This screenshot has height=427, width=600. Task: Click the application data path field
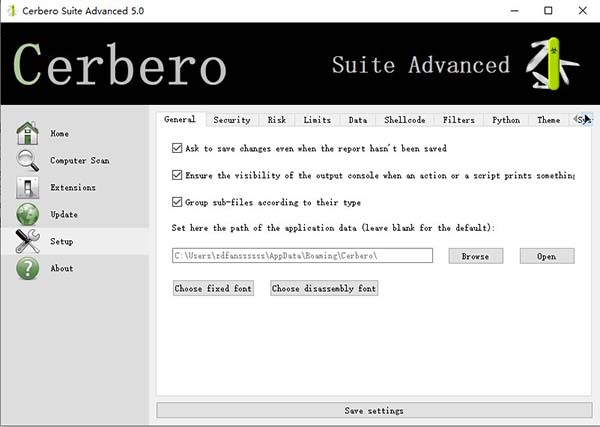[302, 256]
